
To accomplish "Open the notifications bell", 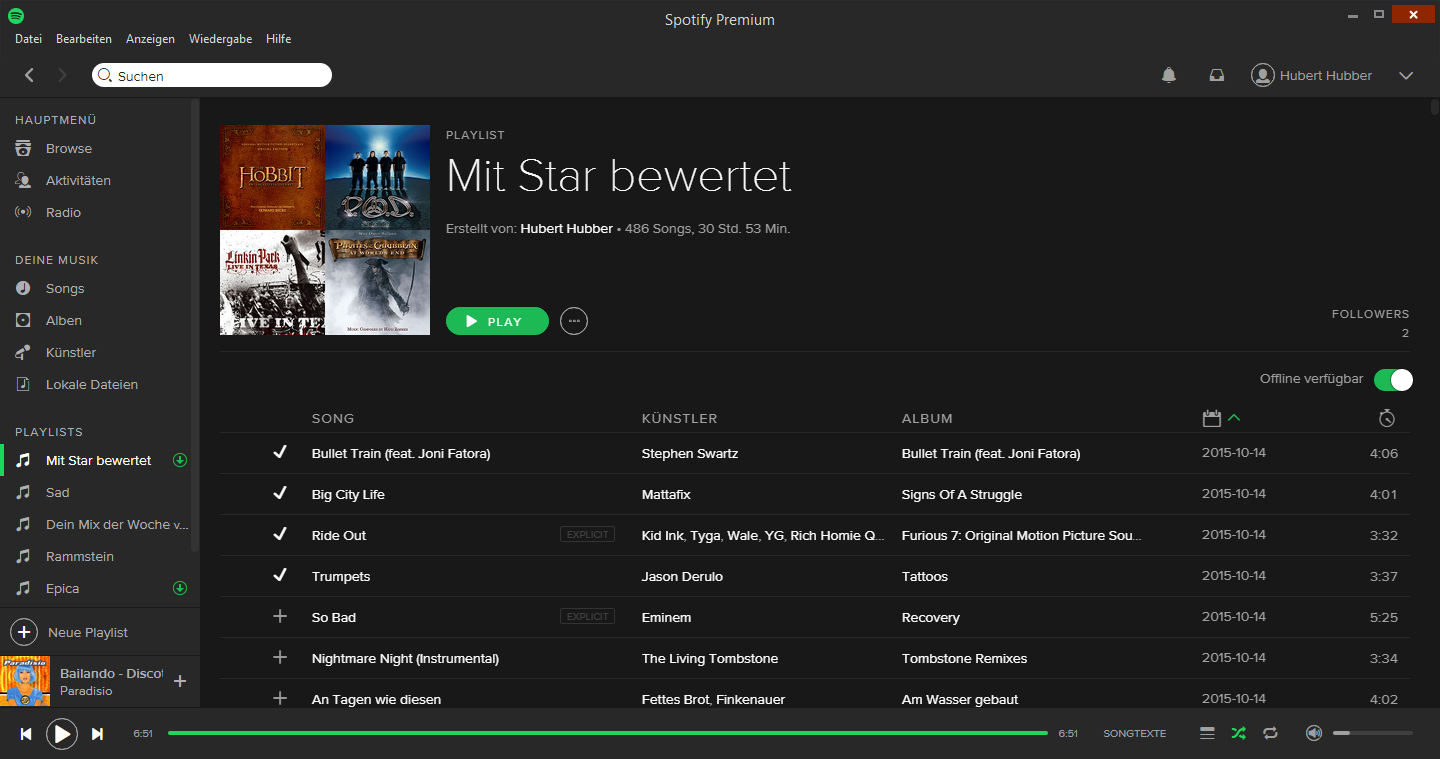I will tap(1168, 75).
